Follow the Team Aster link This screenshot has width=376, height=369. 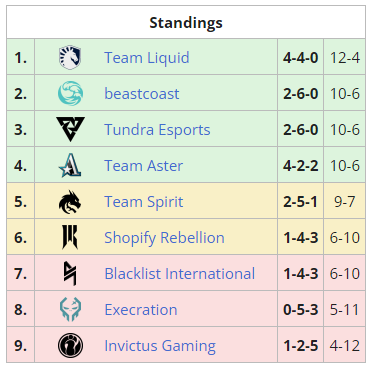coord(143,166)
